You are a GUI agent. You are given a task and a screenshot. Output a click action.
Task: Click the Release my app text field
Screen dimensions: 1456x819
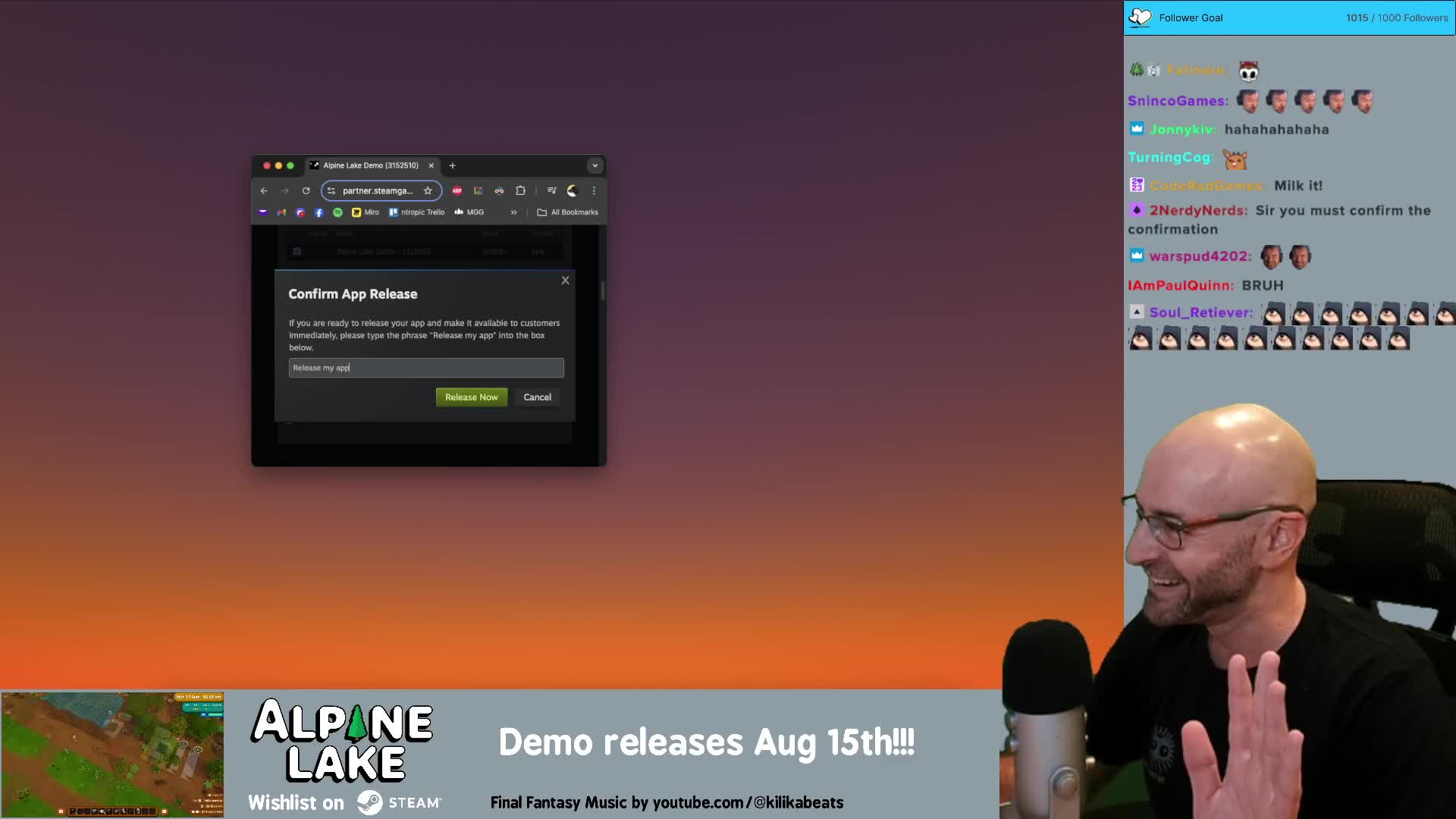pyautogui.click(x=426, y=368)
